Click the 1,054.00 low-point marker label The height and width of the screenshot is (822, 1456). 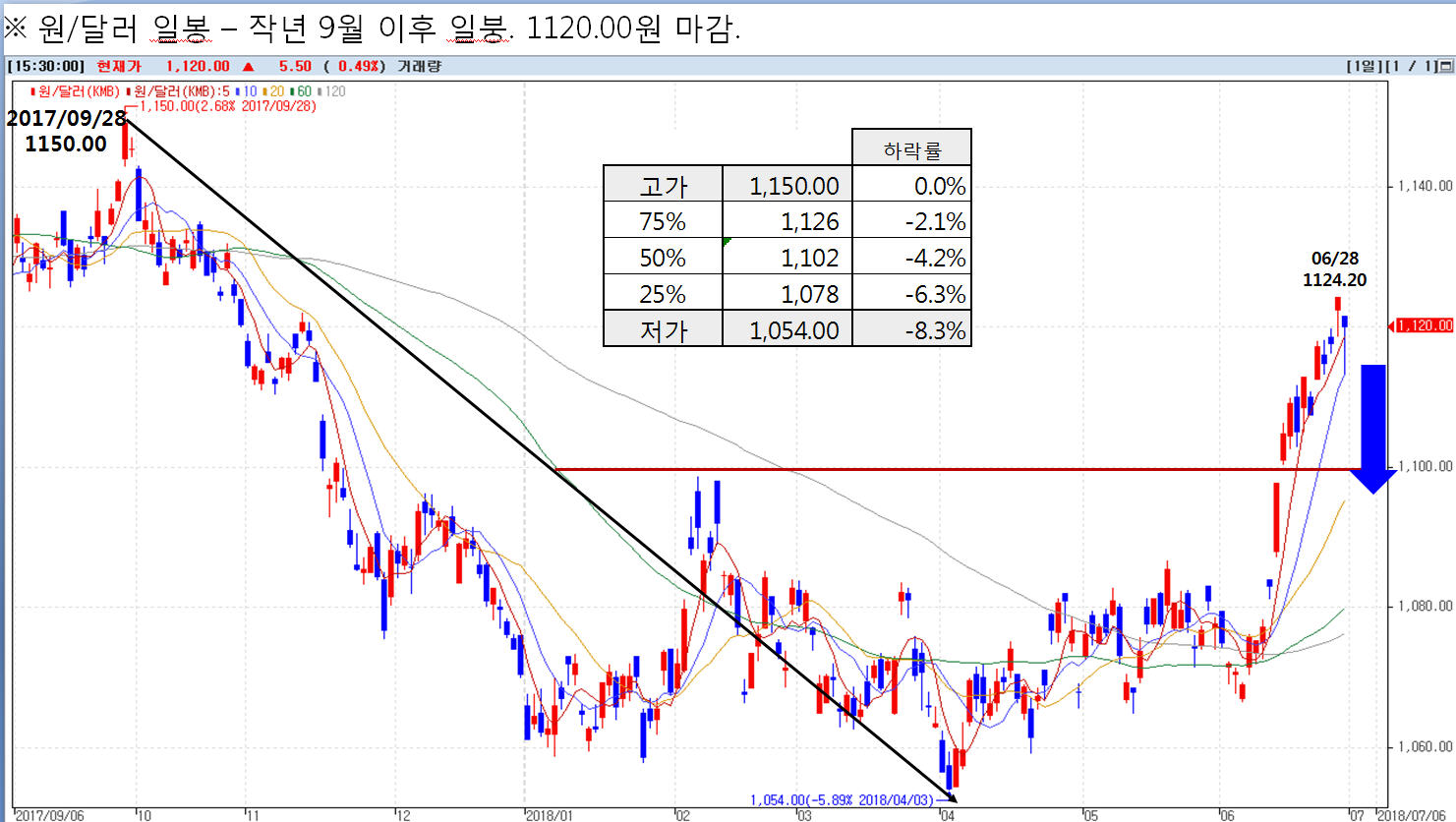click(x=841, y=800)
